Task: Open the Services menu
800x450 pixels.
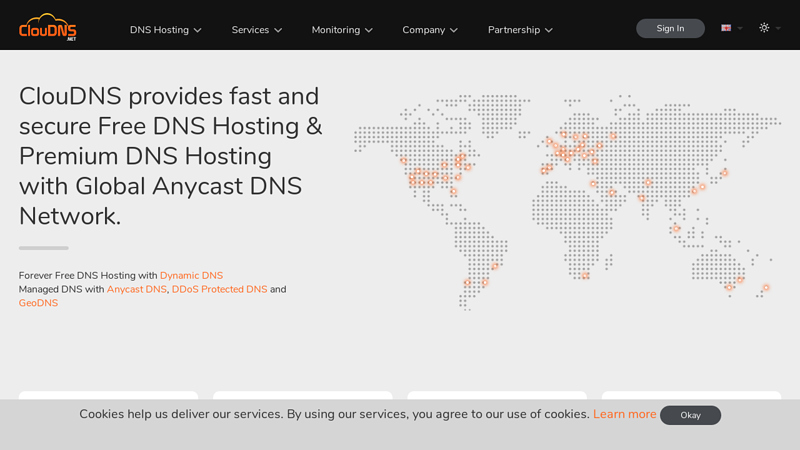Action: pyautogui.click(x=257, y=30)
